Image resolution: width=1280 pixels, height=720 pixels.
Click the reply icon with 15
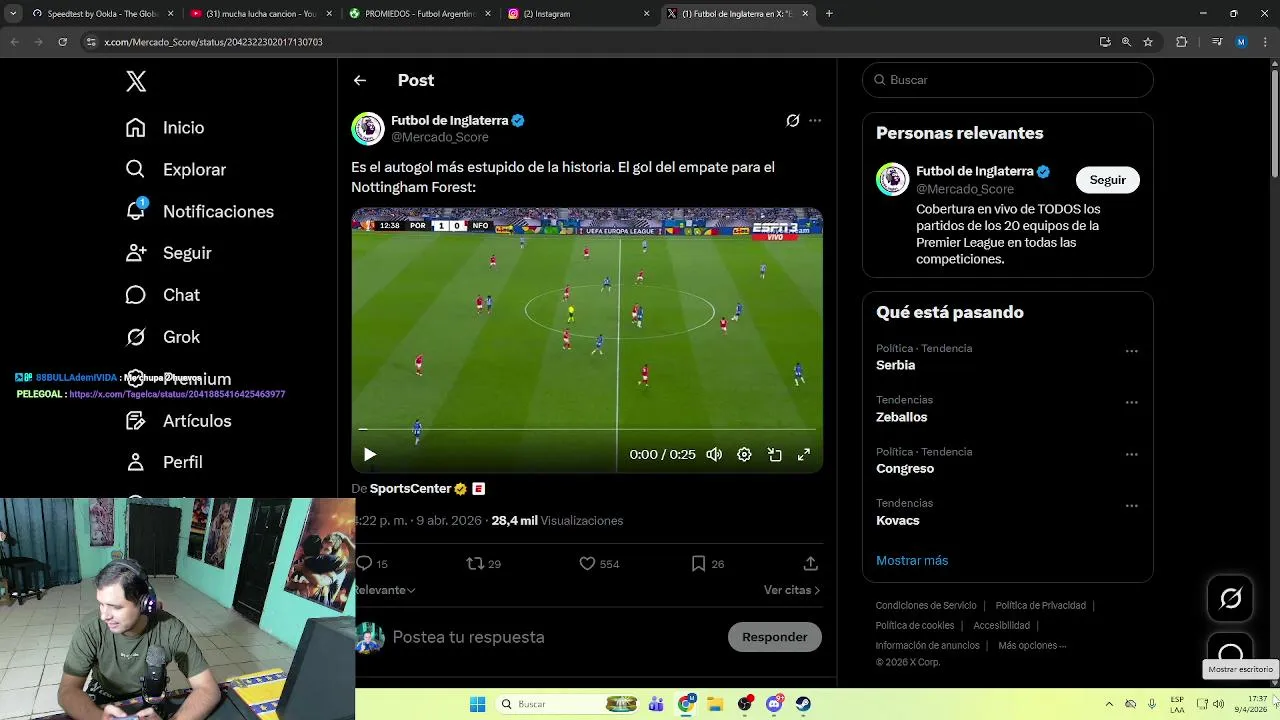[x=365, y=564]
